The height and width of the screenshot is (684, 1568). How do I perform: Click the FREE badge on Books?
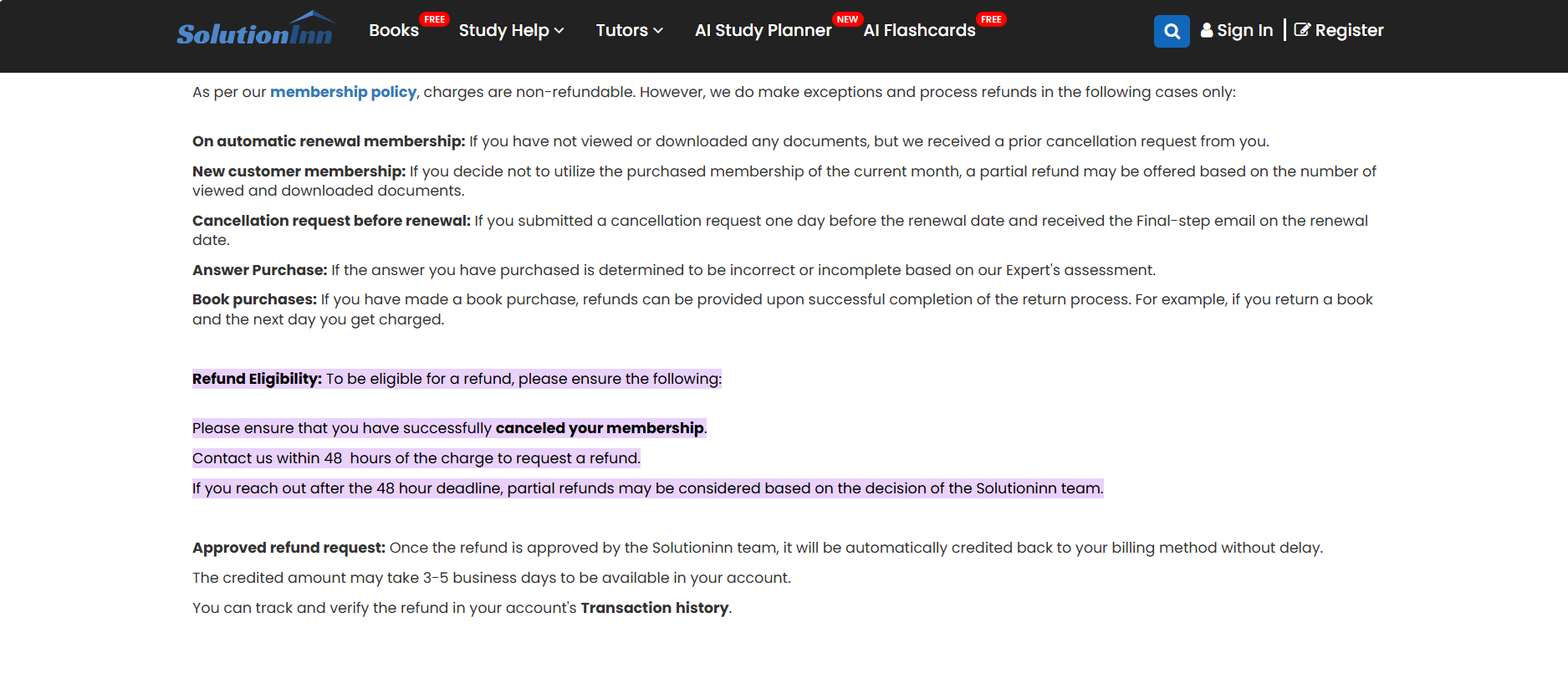434,19
